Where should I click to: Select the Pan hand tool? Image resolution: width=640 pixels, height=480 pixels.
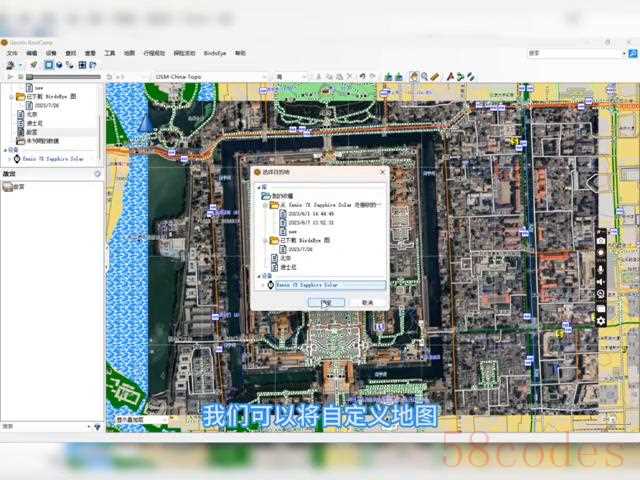(414, 76)
